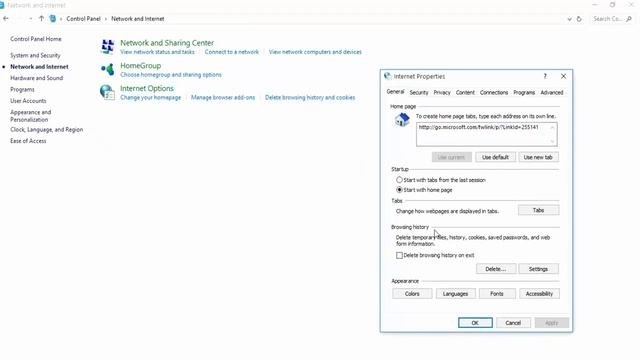Image resolution: width=640 pixels, height=360 pixels.
Task: Go to Control Panel Home
Action: 36,39
